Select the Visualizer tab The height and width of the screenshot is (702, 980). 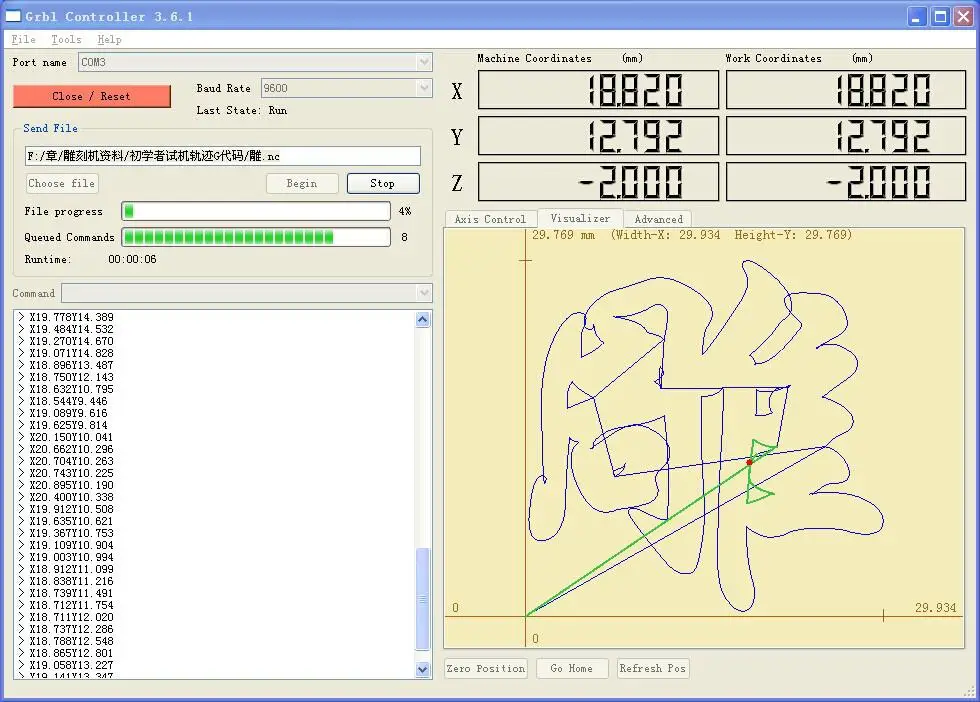tap(580, 218)
